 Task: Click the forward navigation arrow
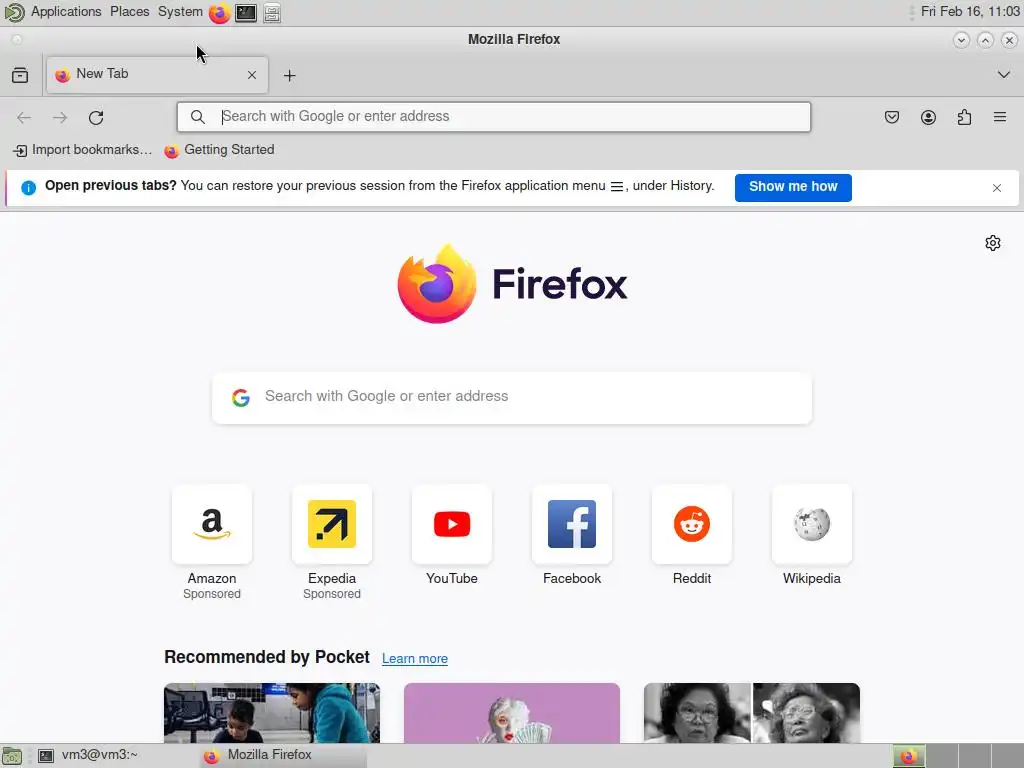60,118
